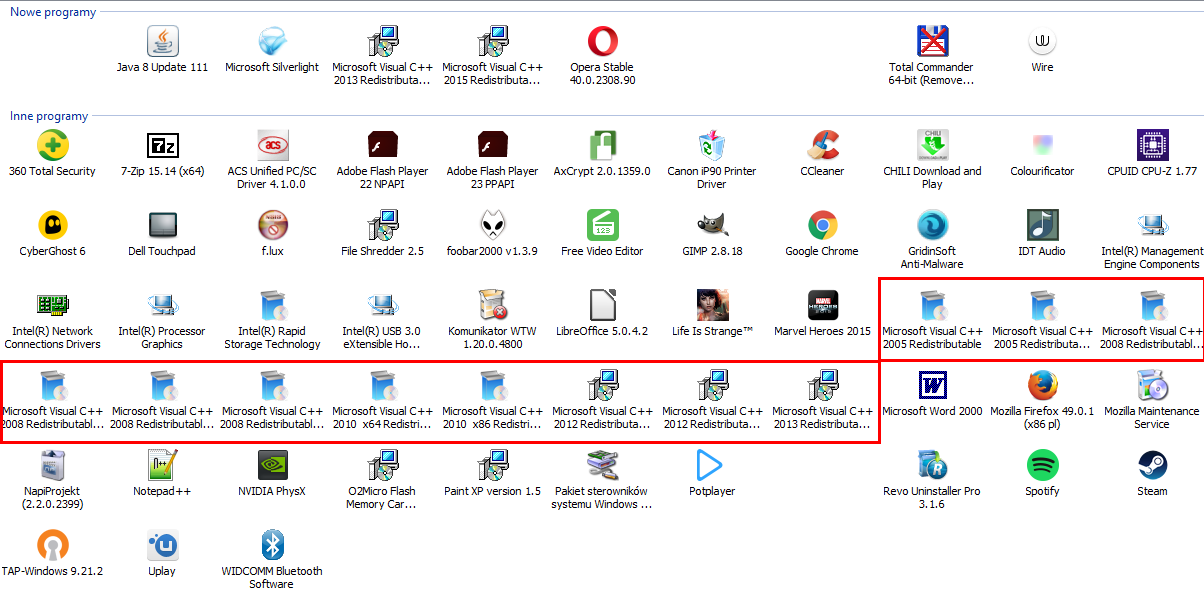Collapse the 'Nowe programy' group header
This screenshot has height=601, width=1204.
(53, 12)
